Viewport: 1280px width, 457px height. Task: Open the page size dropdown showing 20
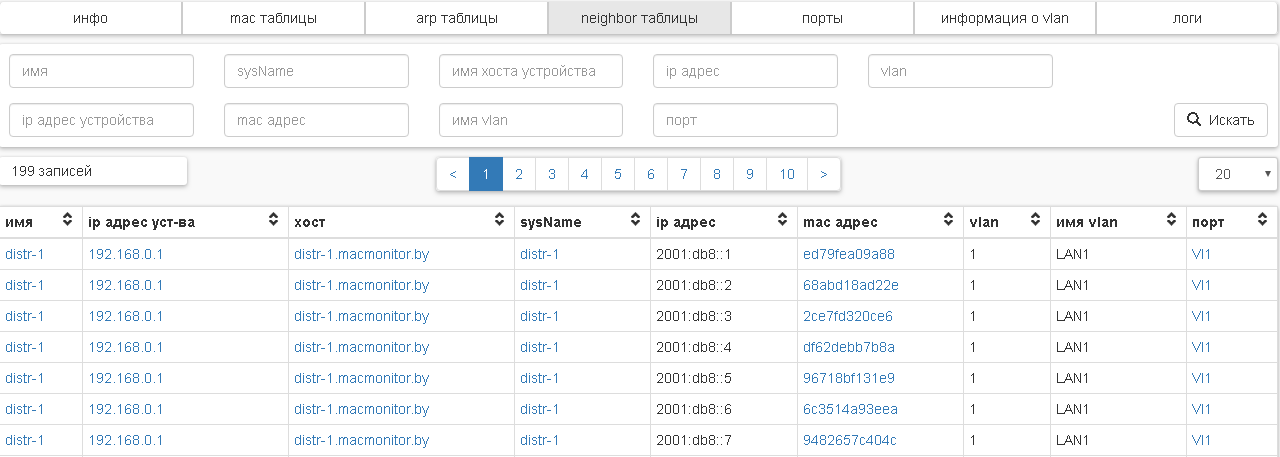coord(1238,174)
